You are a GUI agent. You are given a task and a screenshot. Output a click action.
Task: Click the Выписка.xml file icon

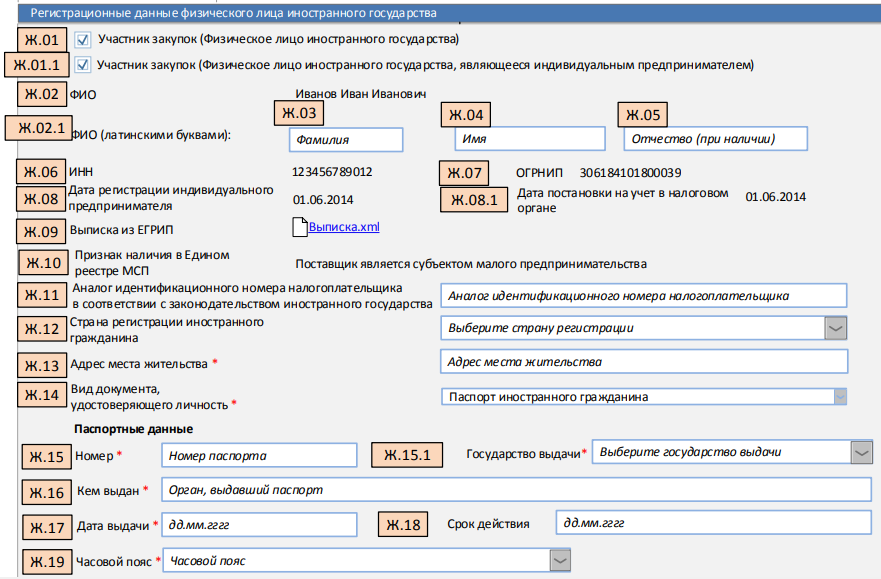click(299, 228)
